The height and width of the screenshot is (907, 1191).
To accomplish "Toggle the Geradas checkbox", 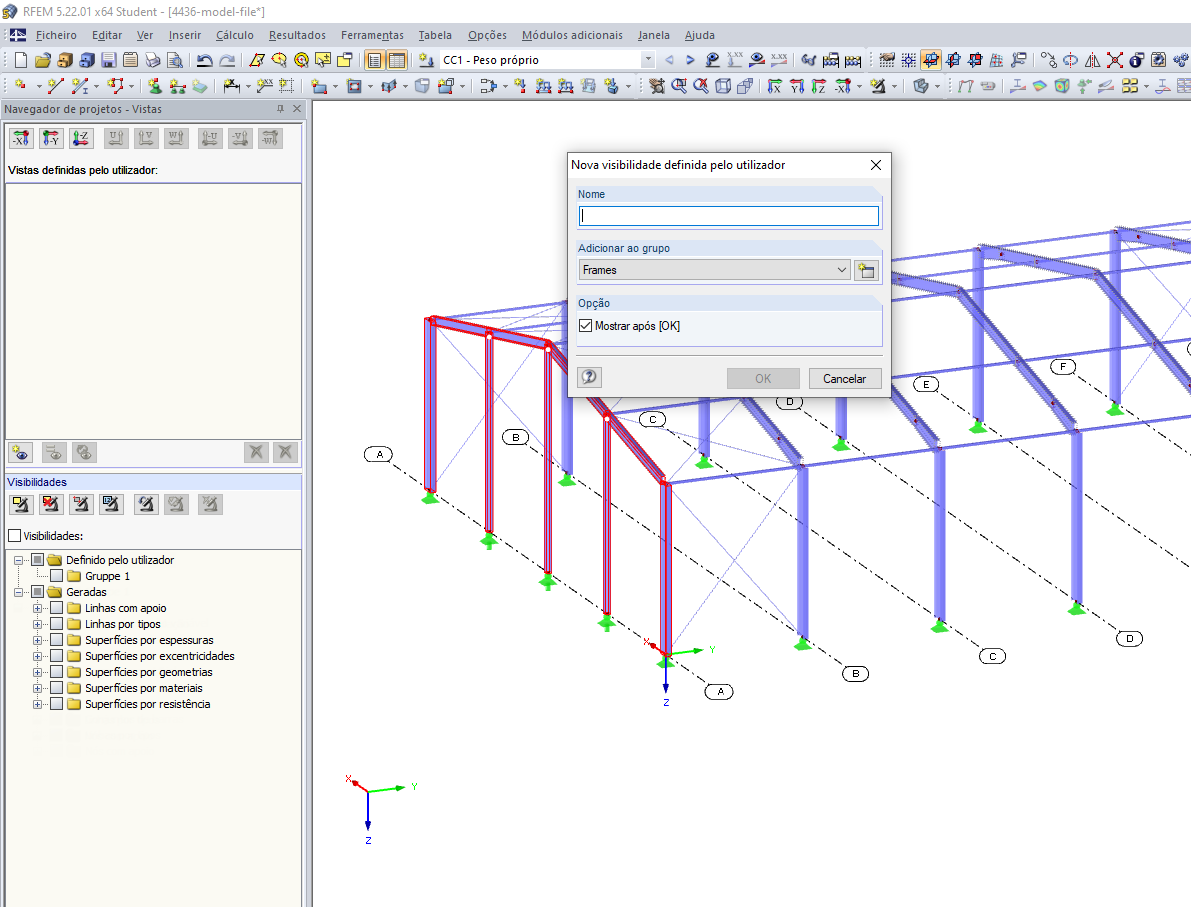I will click(37, 592).
